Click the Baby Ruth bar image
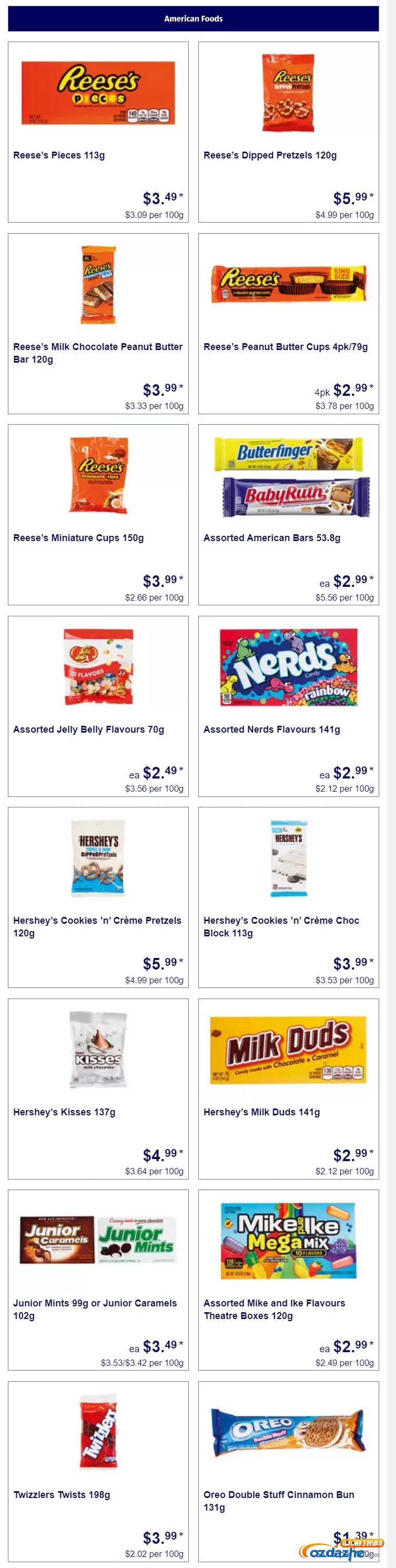The width and height of the screenshot is (396, 1568). [296, 497]
